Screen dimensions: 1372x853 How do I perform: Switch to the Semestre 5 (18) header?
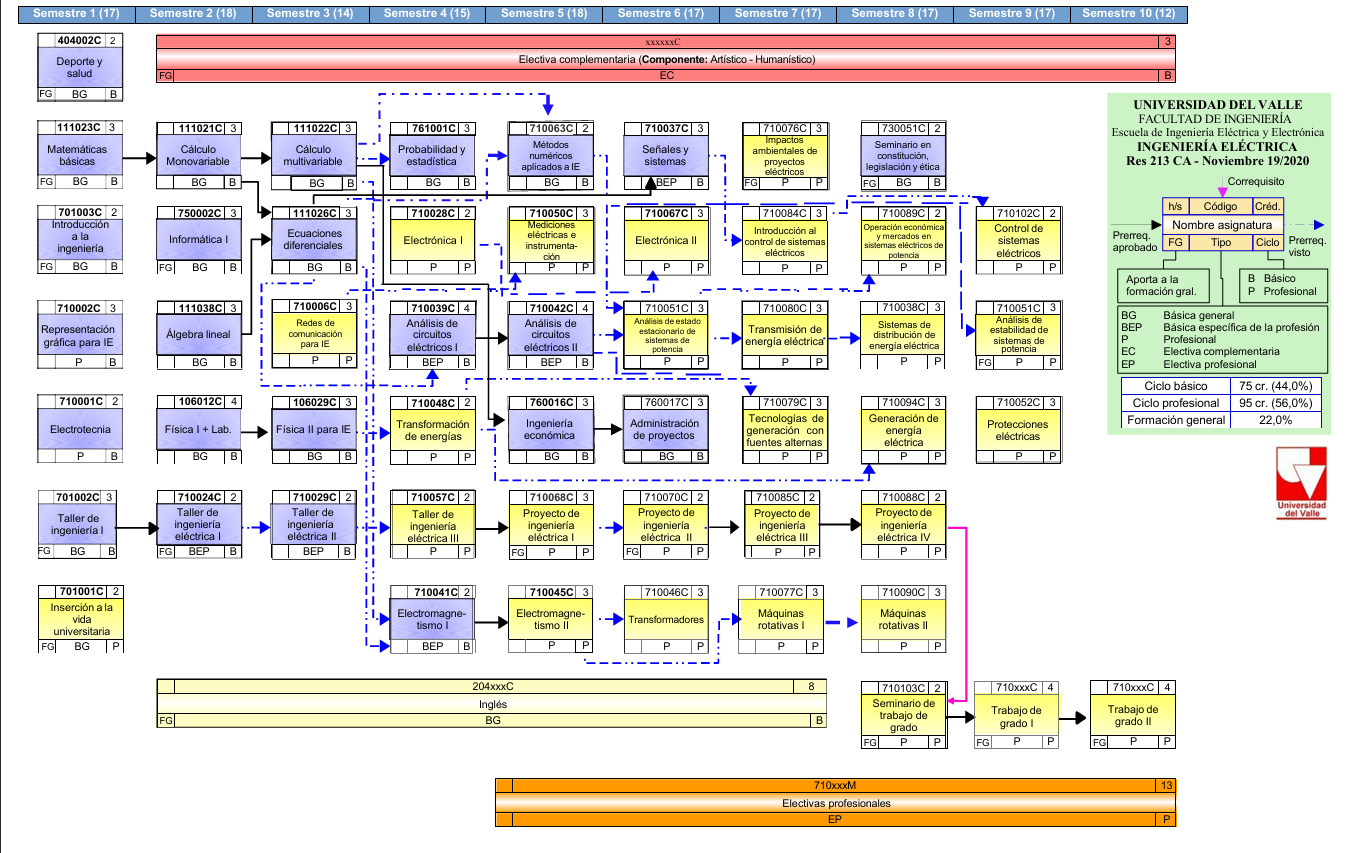(x=544, y=13)
